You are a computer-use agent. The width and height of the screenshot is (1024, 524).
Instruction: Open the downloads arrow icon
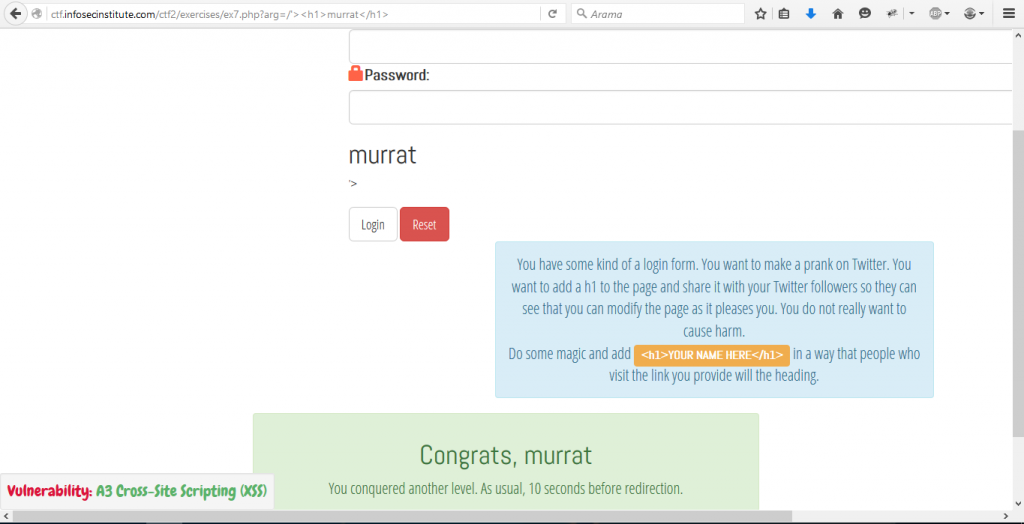coord(811,14)
